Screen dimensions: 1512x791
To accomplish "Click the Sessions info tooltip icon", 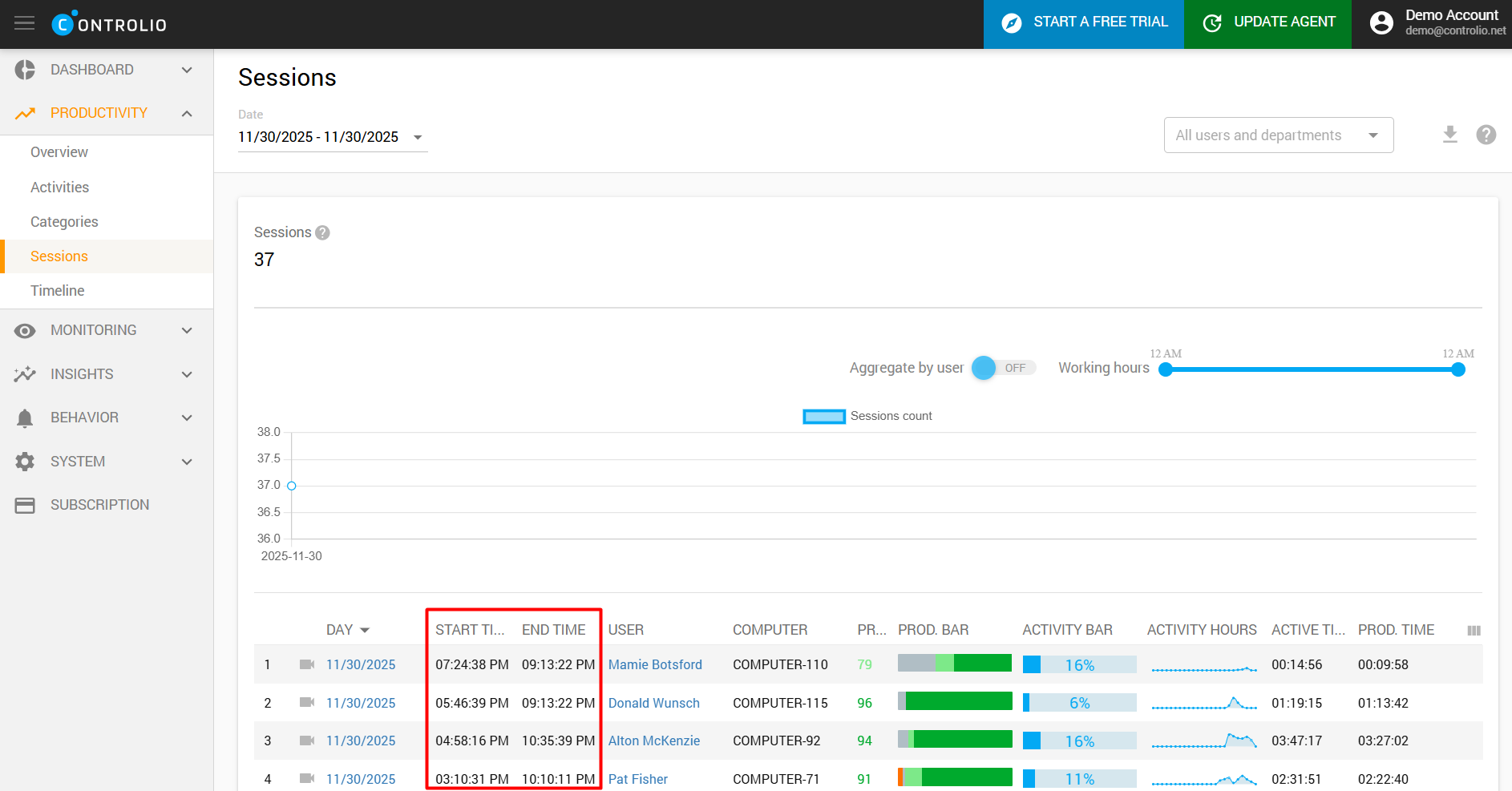I will (322, 232).
